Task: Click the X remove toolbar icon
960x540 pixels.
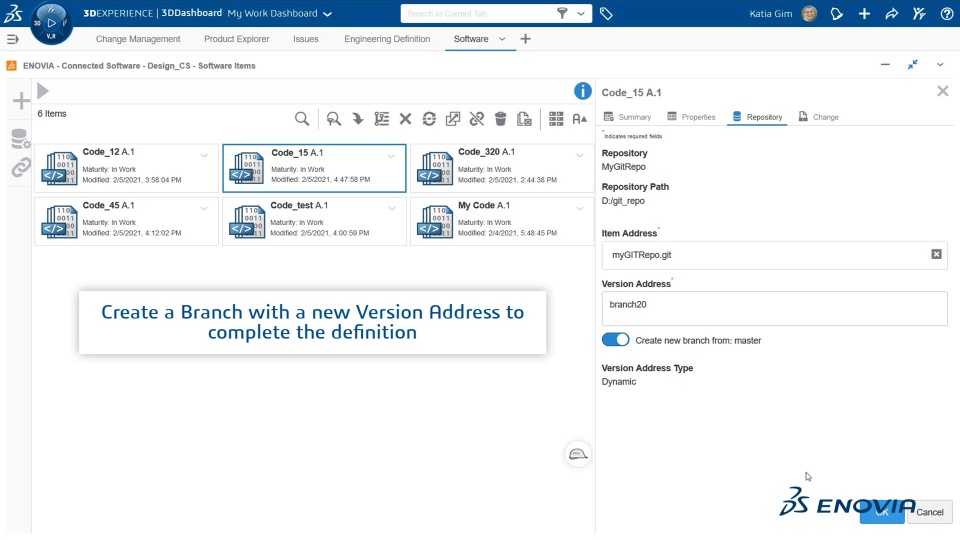Action: point(405,119)
